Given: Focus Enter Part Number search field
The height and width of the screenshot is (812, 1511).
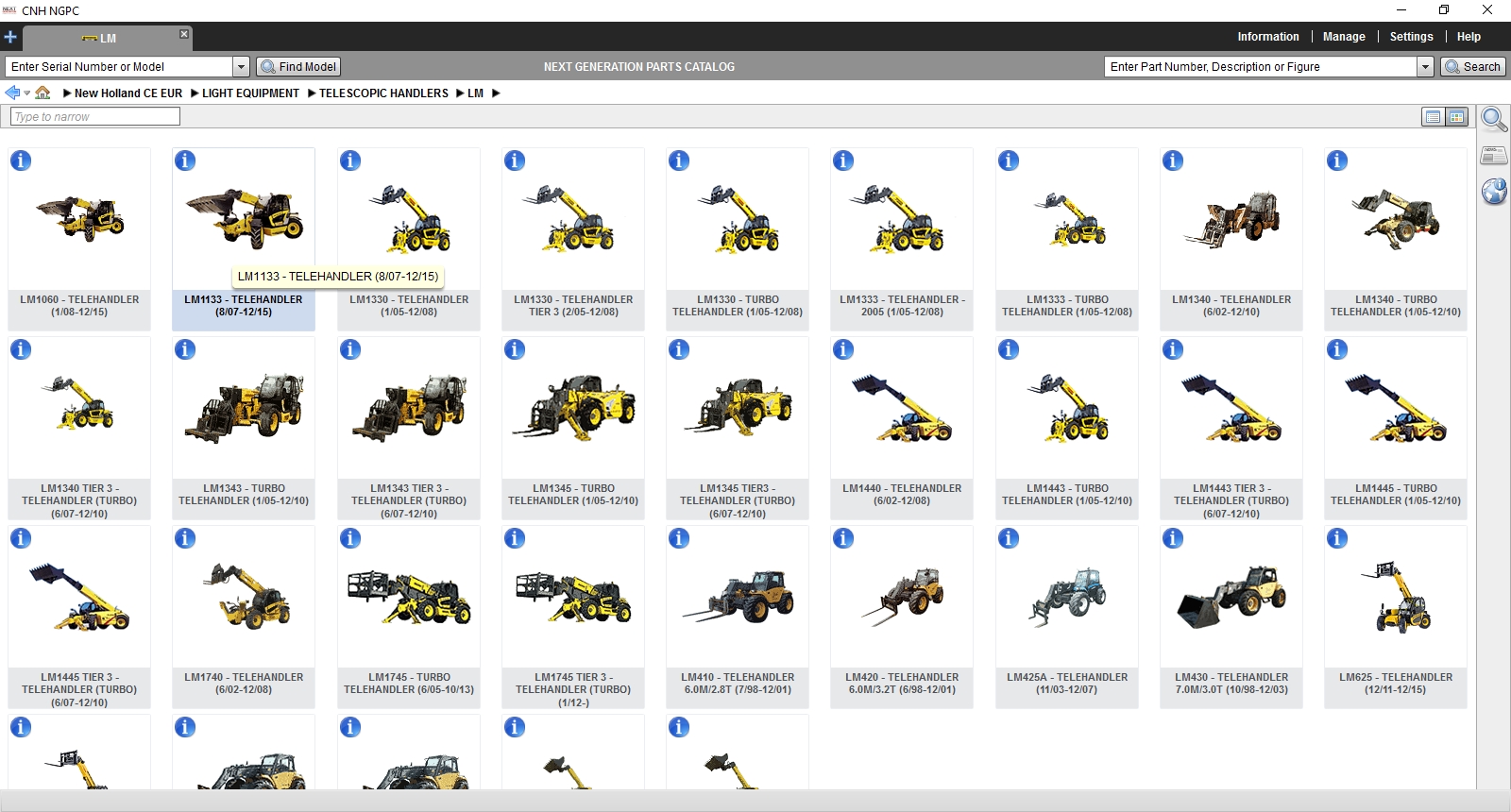Looking at the screenshot, I should [x=1261, y=67].
